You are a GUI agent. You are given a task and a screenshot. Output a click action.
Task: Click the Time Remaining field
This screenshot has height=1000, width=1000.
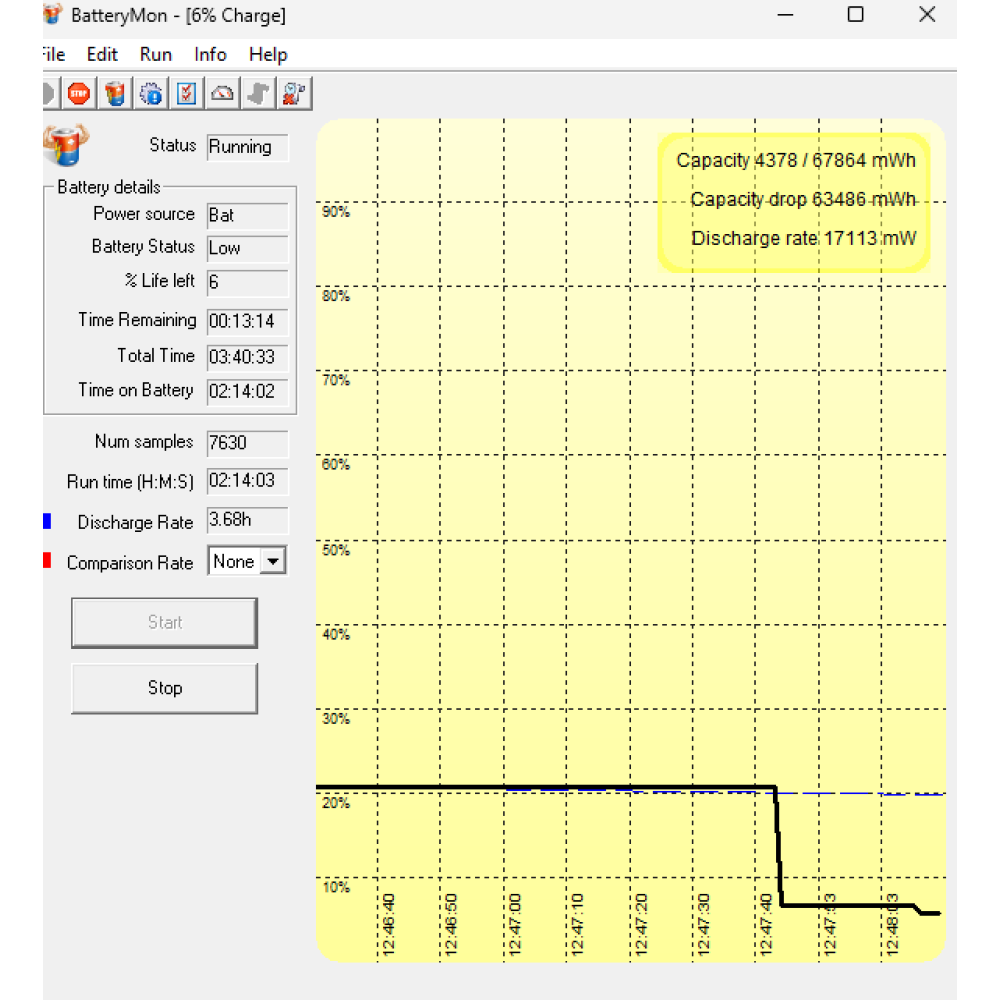247,322
